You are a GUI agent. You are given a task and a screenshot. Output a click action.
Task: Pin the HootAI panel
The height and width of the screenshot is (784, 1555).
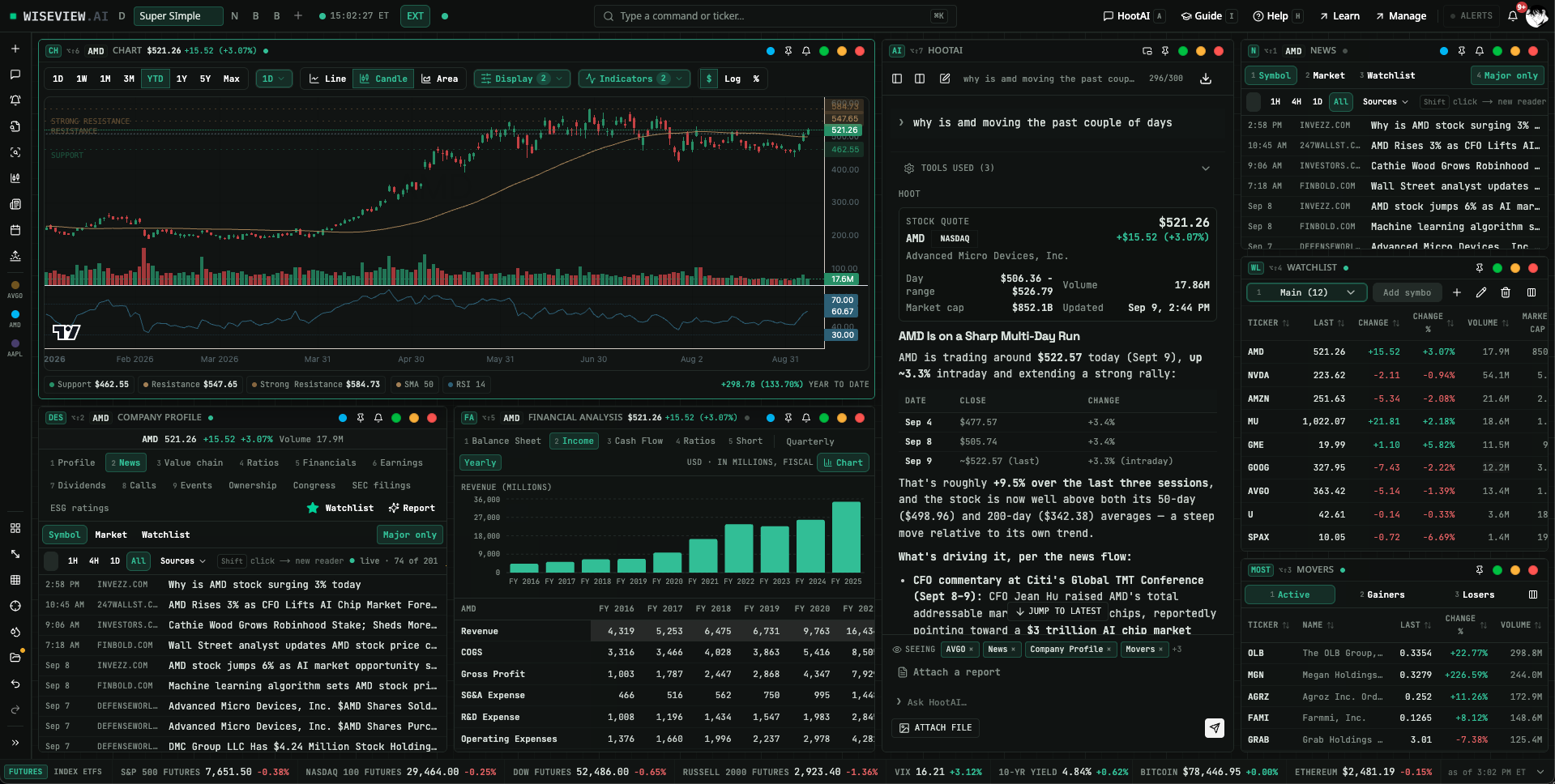[1165, 51]
